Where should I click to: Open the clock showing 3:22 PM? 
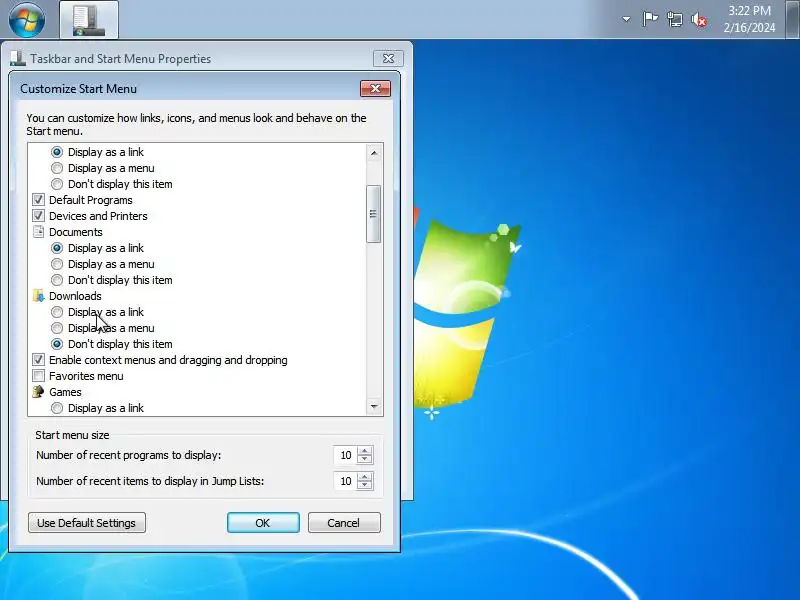click(x=749, y=19)
